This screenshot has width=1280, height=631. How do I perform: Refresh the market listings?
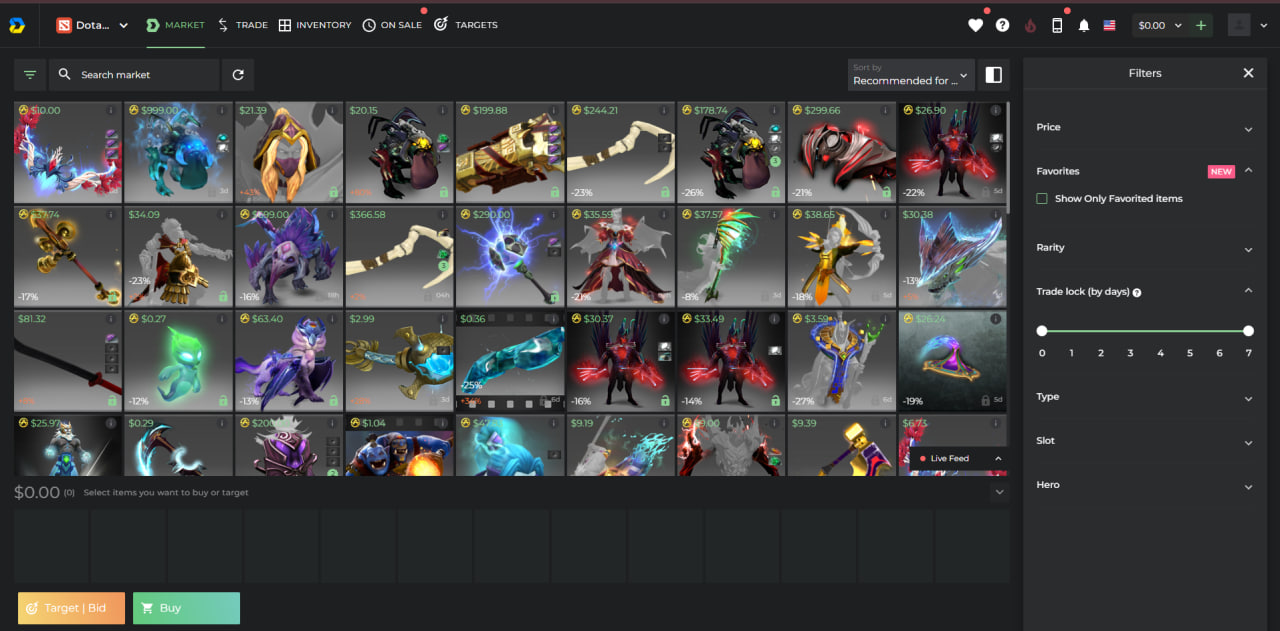[238, 75]
